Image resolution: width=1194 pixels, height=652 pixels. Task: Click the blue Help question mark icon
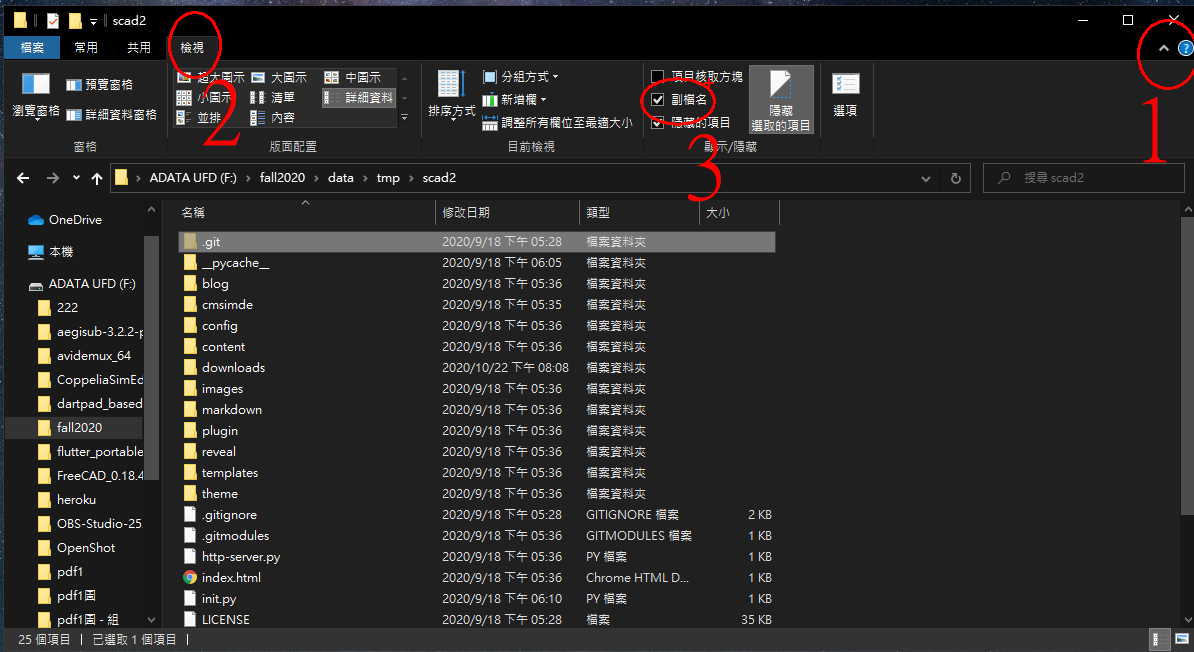pos(1185,48)
